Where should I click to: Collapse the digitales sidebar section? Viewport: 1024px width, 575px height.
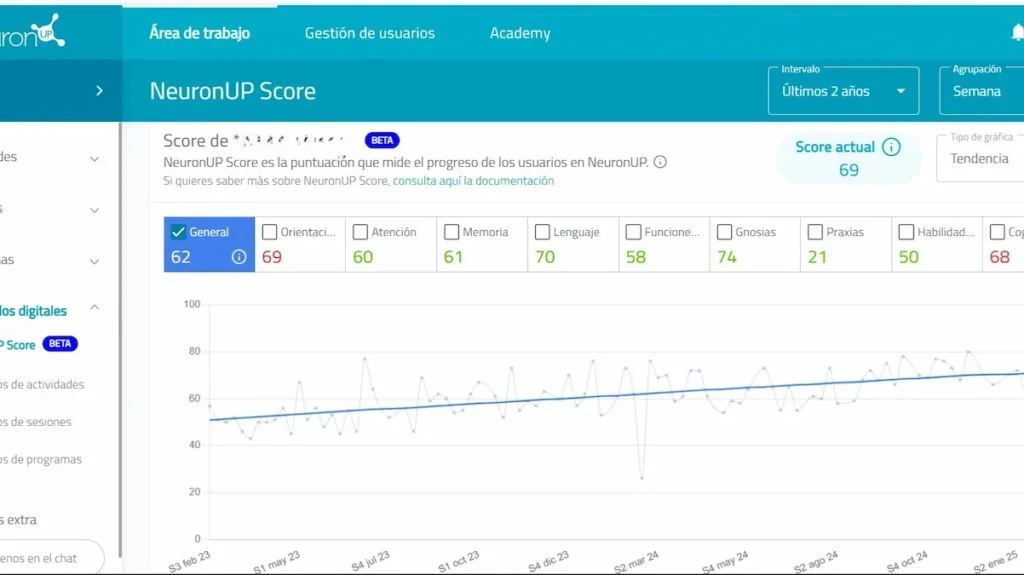(95, 308)
